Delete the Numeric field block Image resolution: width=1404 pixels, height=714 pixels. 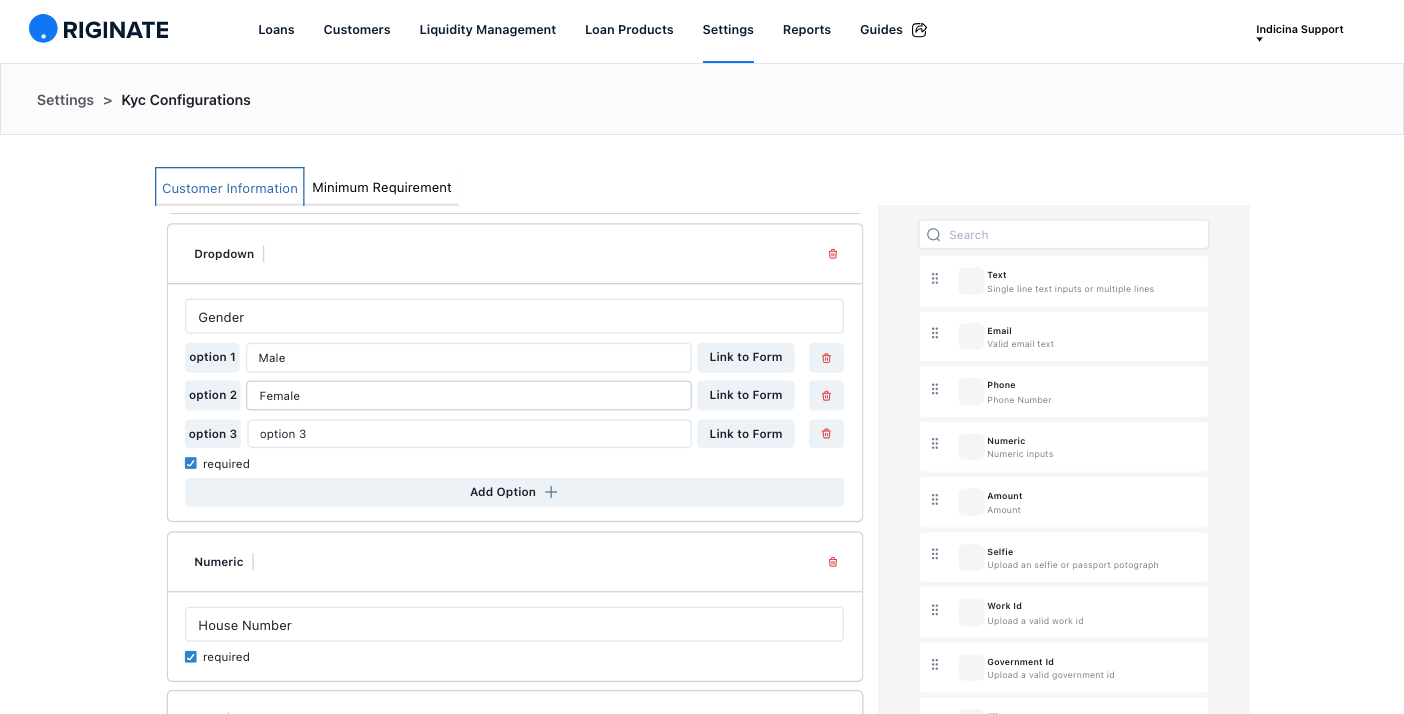(833, 562)
